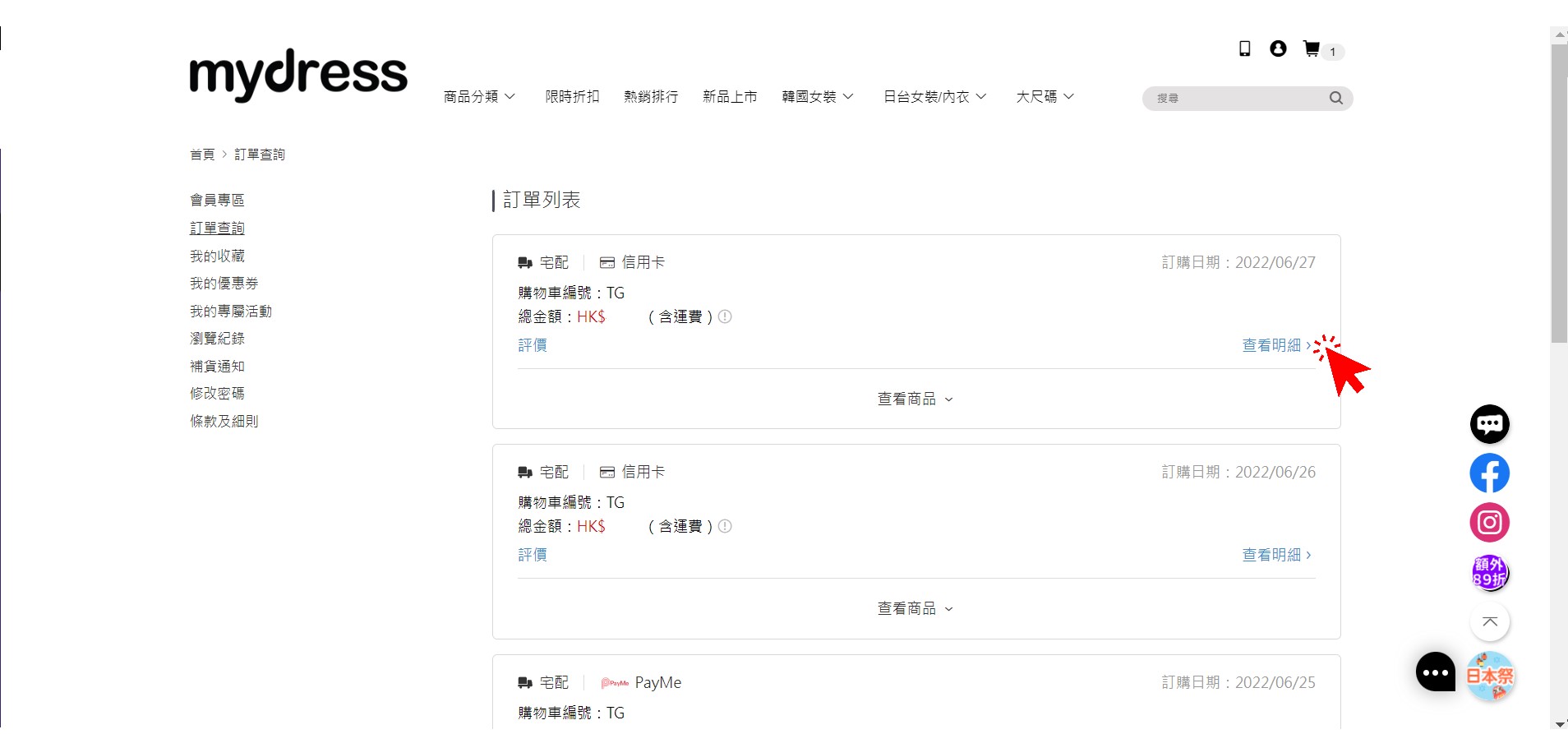Screen dimensions: 1568x734
Task: Select 訂單查詢 in the sidebar
Action: point(217,228)
